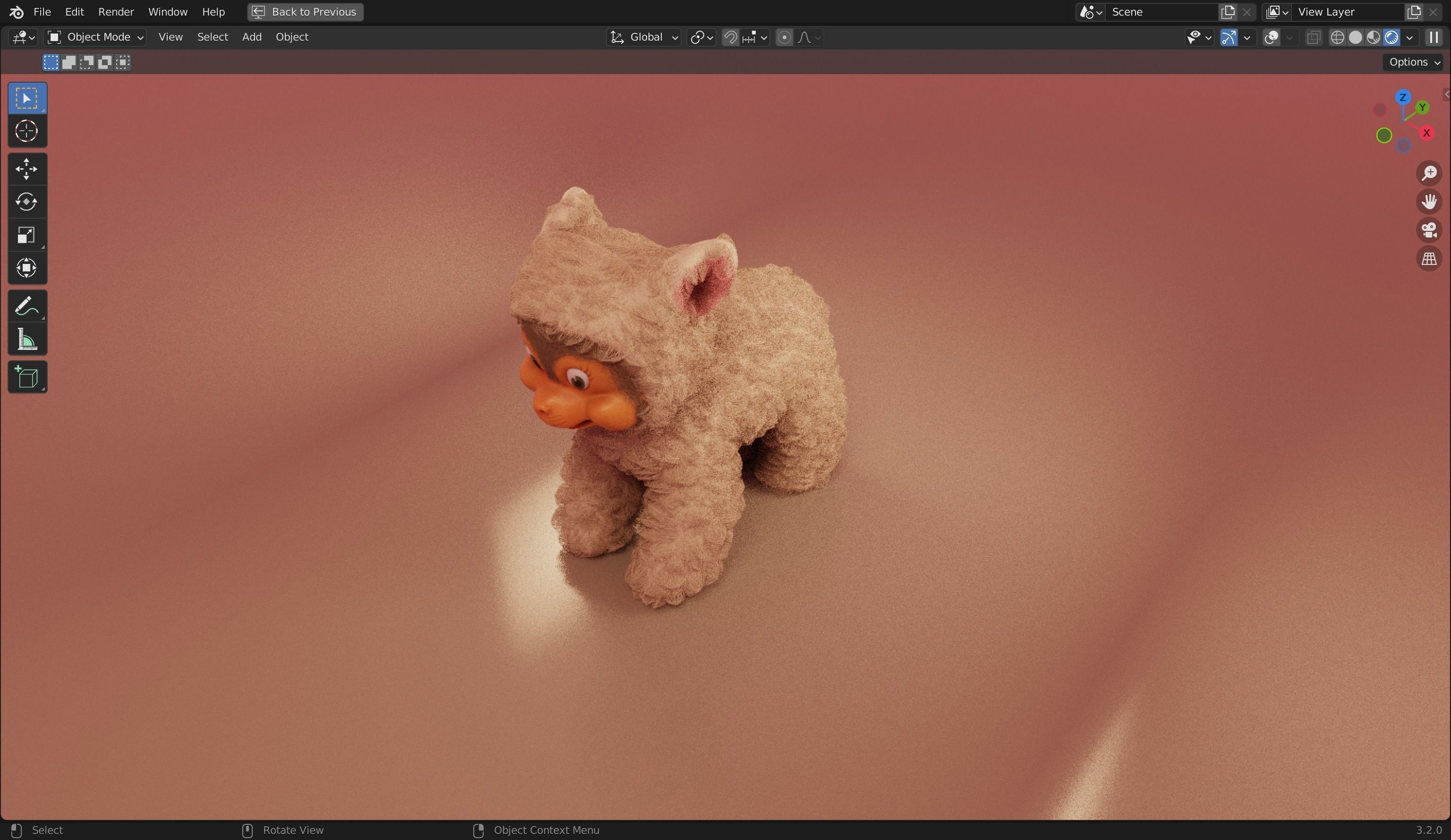Select the Rotate tool

[x=27, y=202]
